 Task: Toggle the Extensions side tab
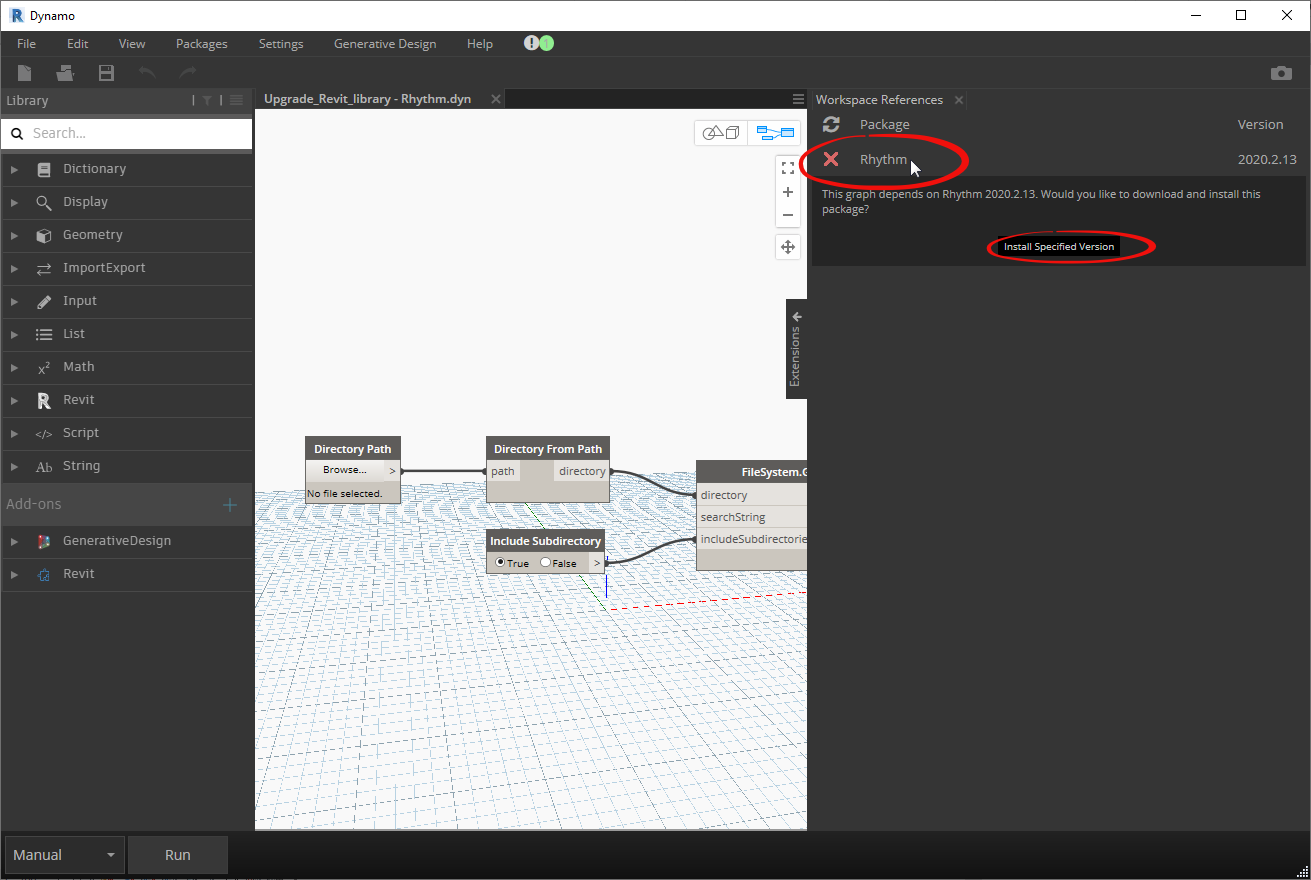[796, 349]
